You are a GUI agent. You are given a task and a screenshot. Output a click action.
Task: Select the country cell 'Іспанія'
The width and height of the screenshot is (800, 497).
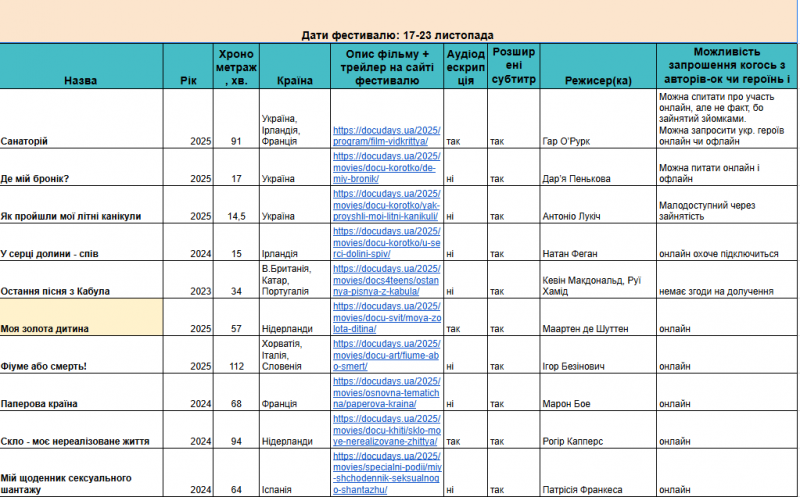point(295,473)
